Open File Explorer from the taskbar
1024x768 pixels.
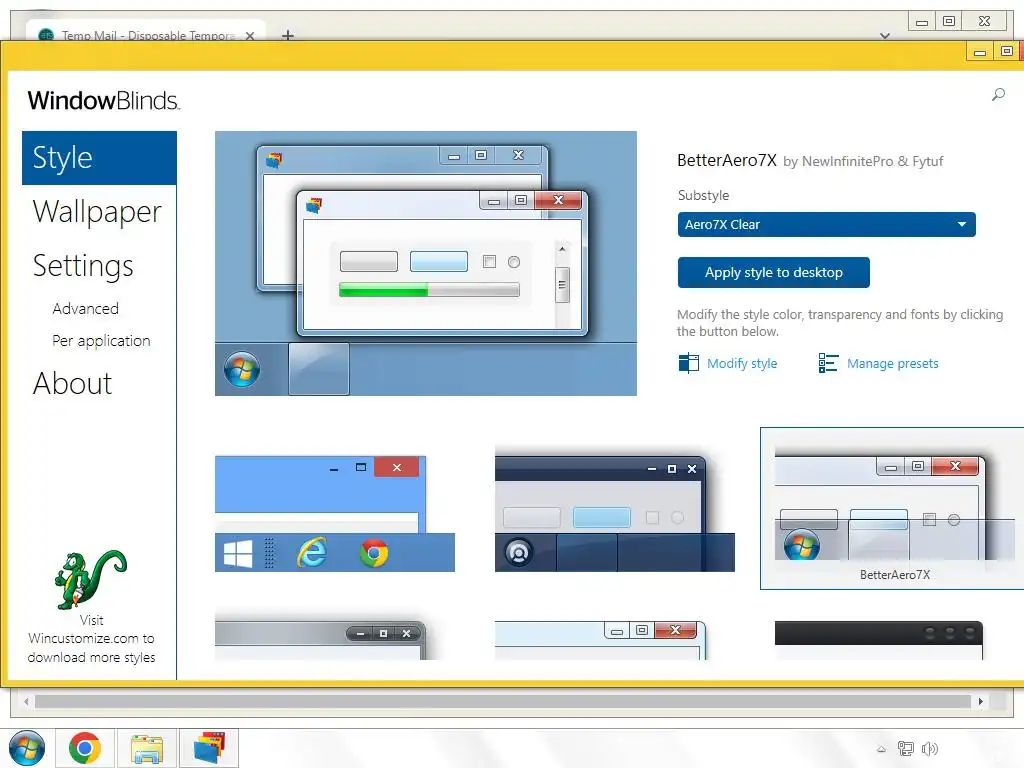tap(147, 748)
